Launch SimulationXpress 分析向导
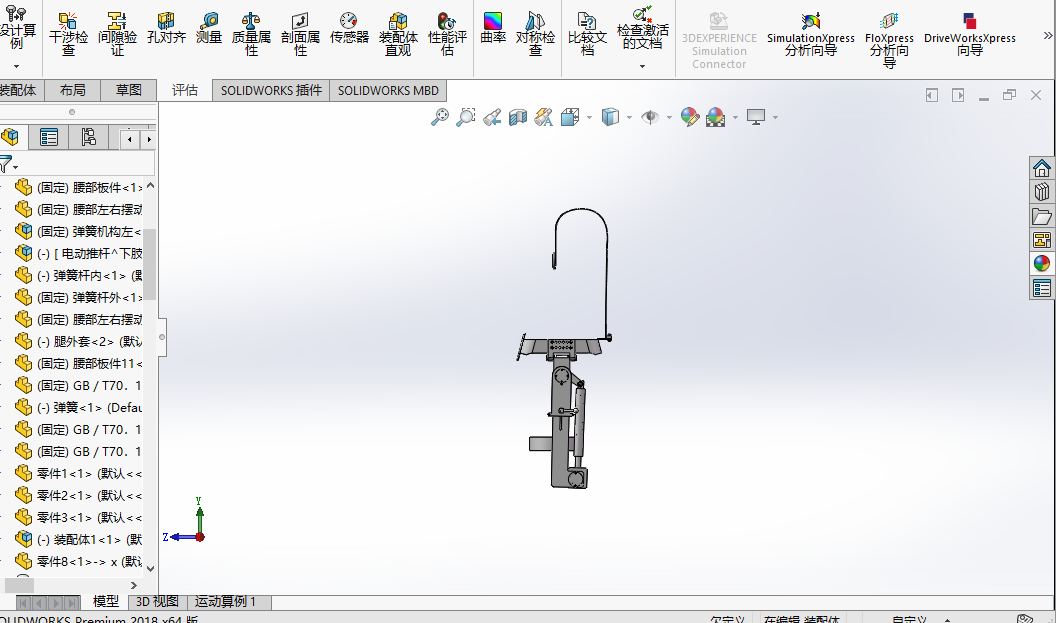Image resolution: width=1056 pixels, height=623 pixels. (x=811, y=35)
